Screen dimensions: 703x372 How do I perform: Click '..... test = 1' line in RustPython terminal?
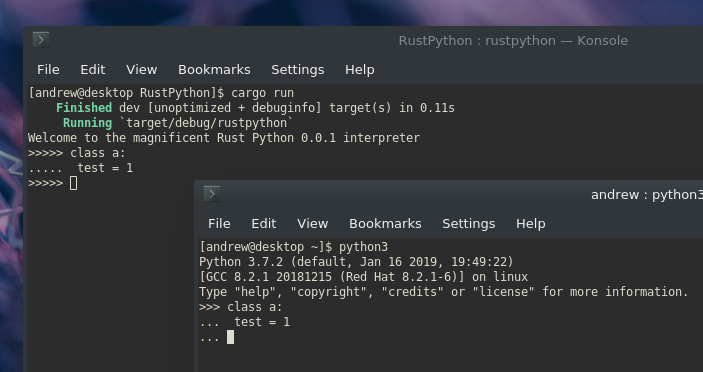point(80,168)
